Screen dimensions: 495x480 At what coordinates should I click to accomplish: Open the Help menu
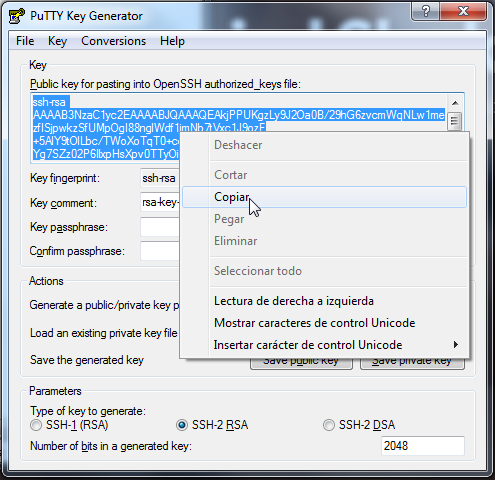pos(172,41)
